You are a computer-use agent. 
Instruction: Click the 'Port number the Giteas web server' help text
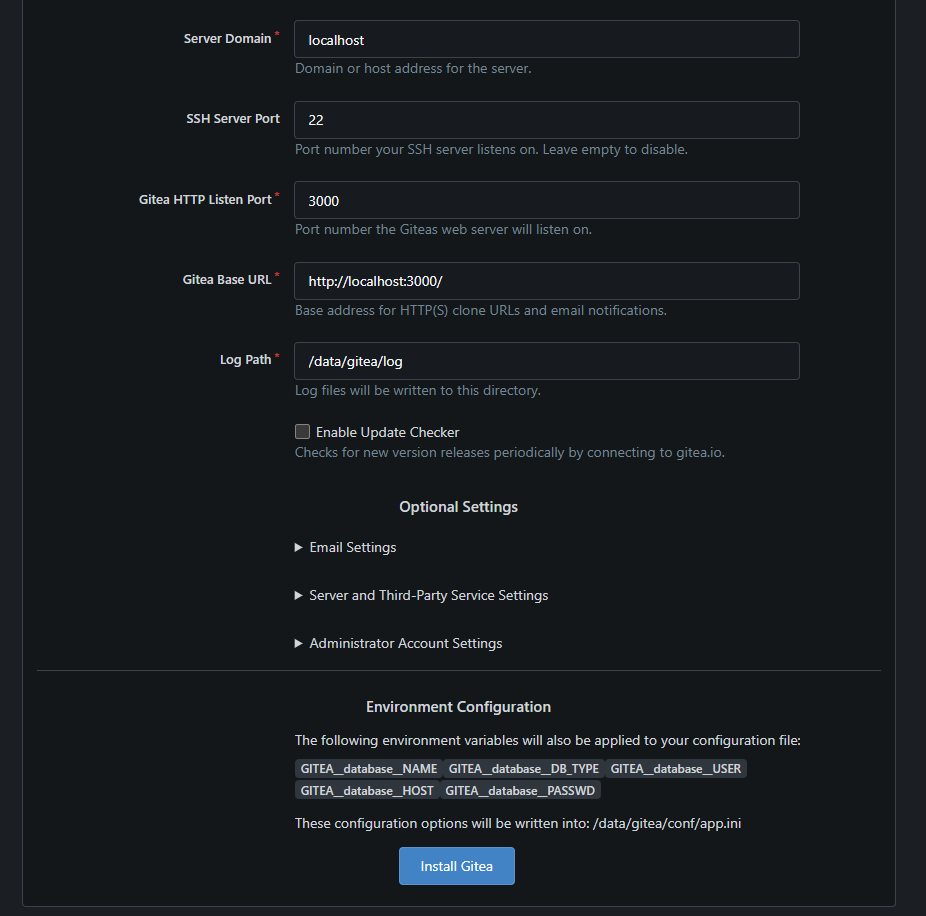[x=443, y=229]
